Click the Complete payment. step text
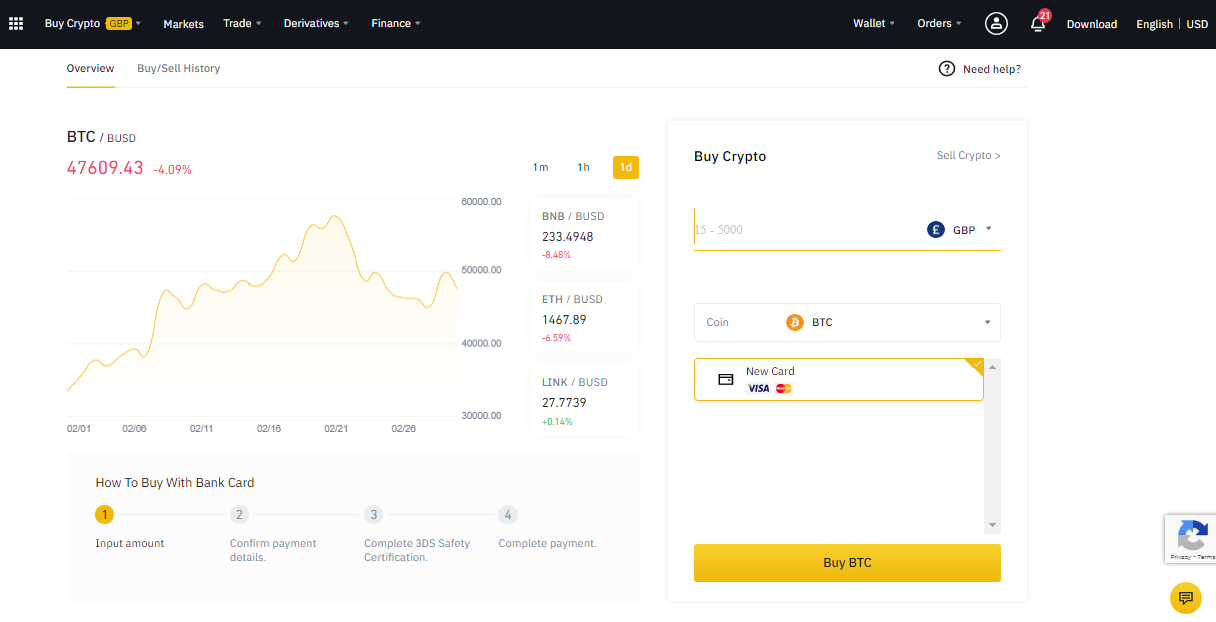The image size is (1216, 622). tap(547, 543)
